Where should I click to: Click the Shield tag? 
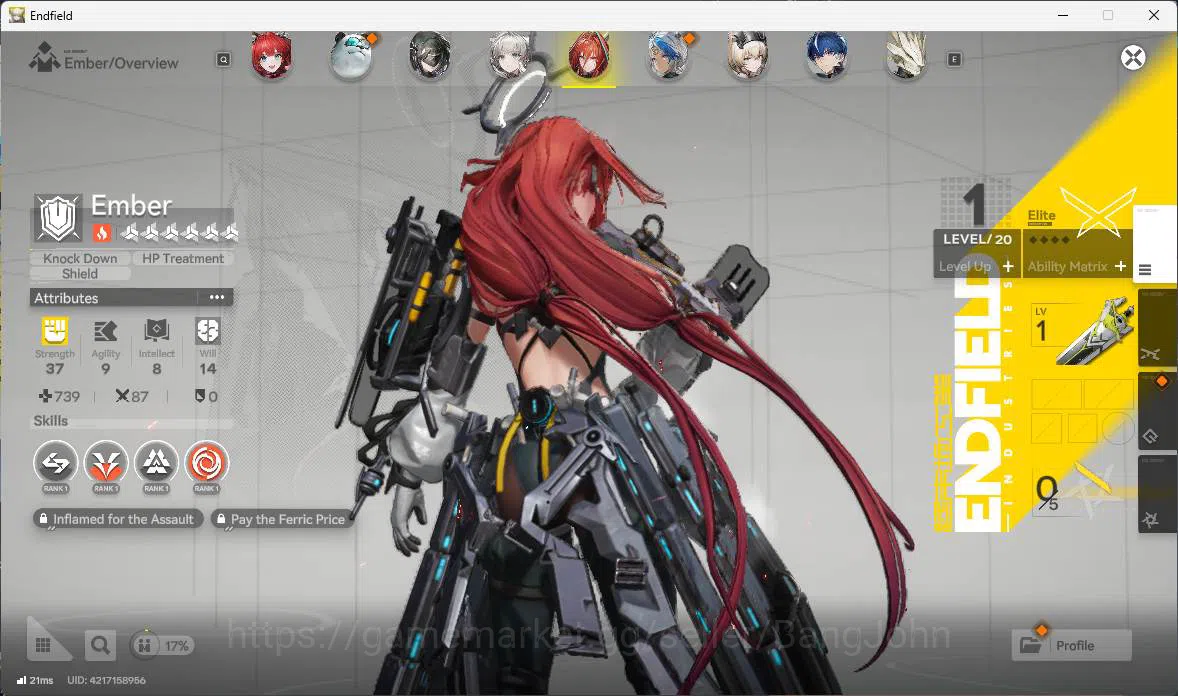[x=80, y=274]
